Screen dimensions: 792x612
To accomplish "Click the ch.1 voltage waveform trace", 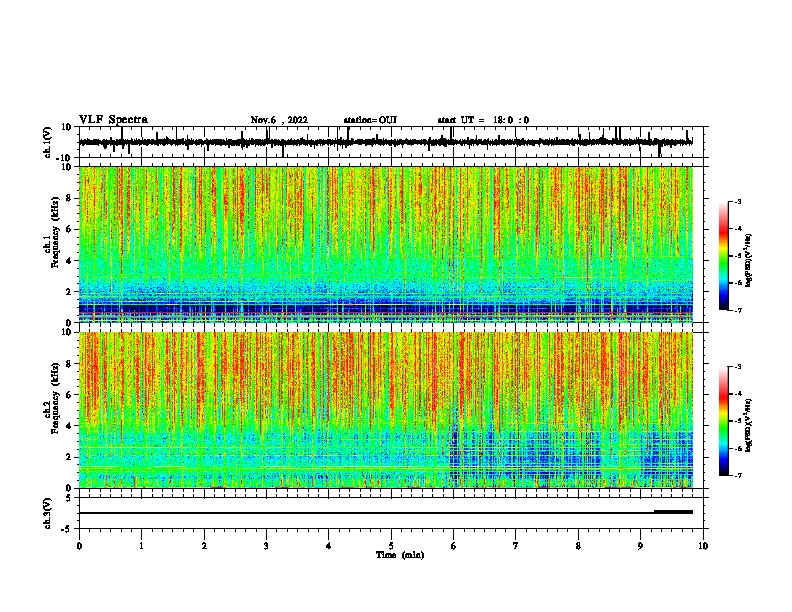I will point(385,142).
